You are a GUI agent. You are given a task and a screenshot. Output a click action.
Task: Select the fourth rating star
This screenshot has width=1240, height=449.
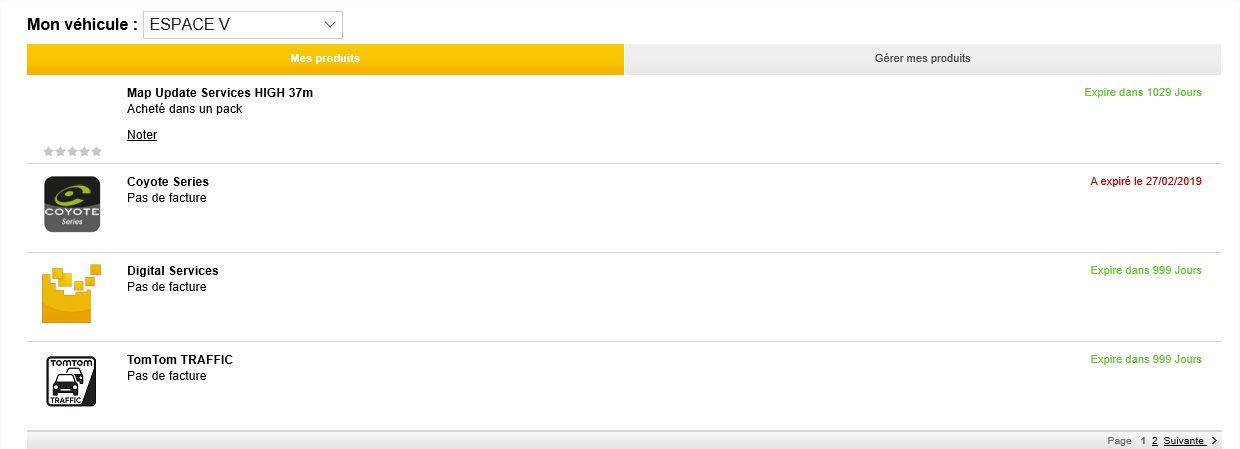[85, 151]
